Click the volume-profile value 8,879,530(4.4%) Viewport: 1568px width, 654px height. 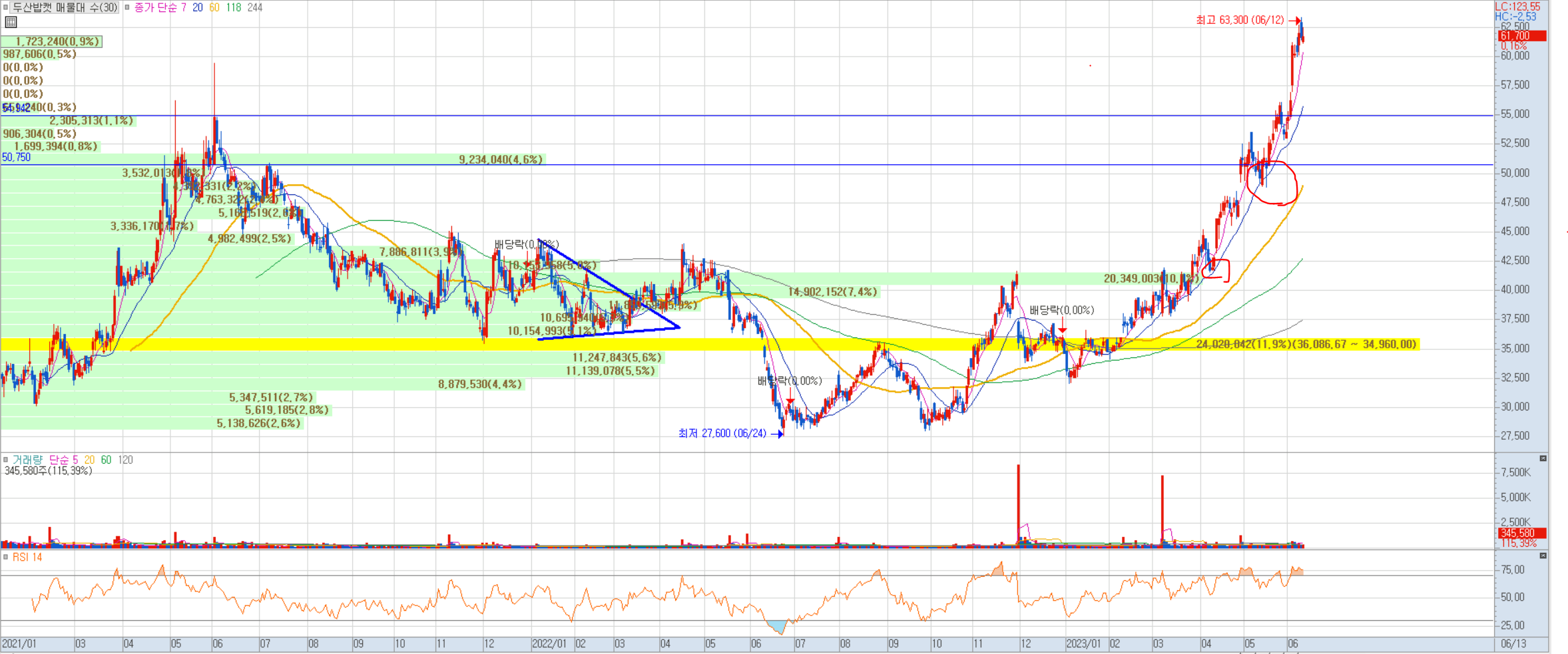(480, 385)
